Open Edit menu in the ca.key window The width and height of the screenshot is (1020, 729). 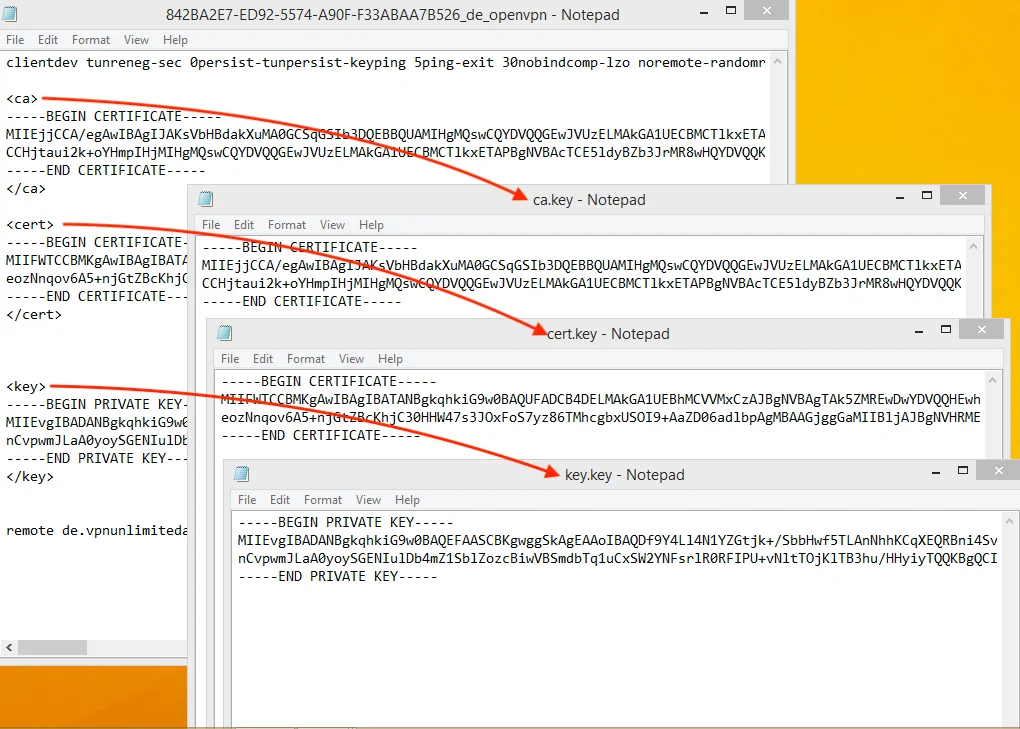point(244,225)
